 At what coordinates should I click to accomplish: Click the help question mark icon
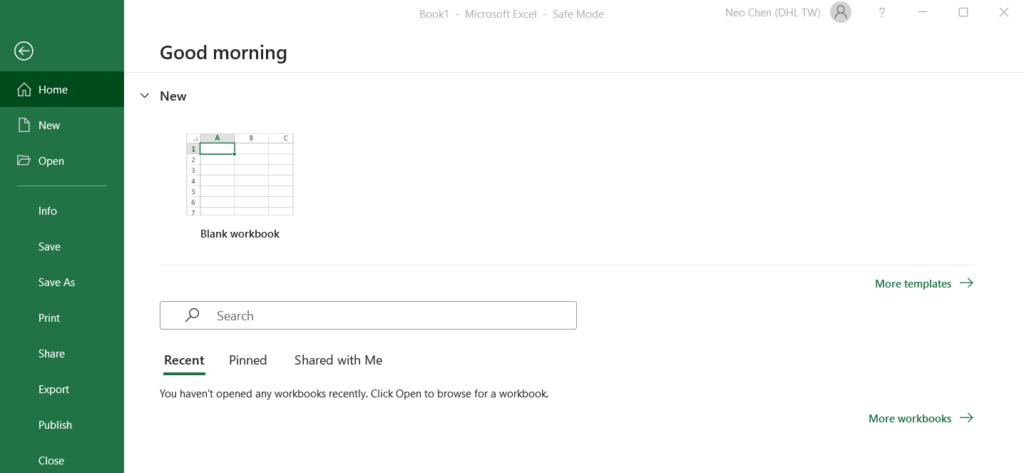tap(882, 12)
